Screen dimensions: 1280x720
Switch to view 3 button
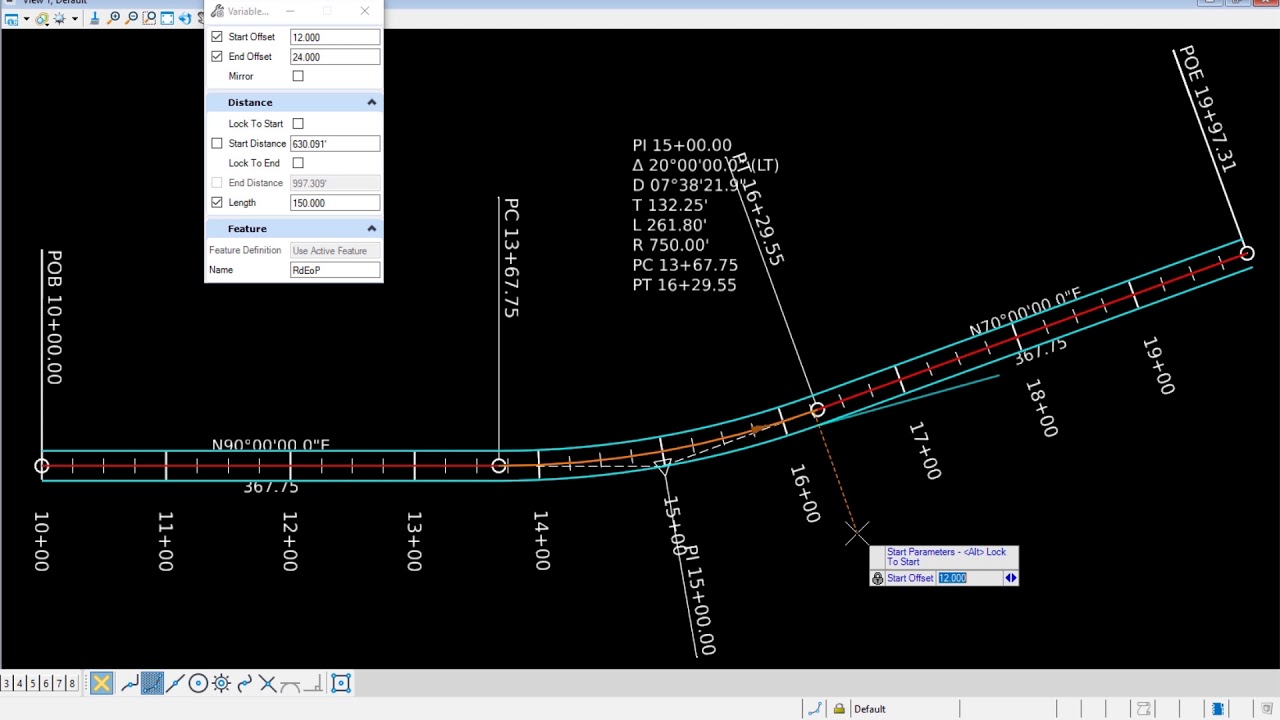coord(7,684)
